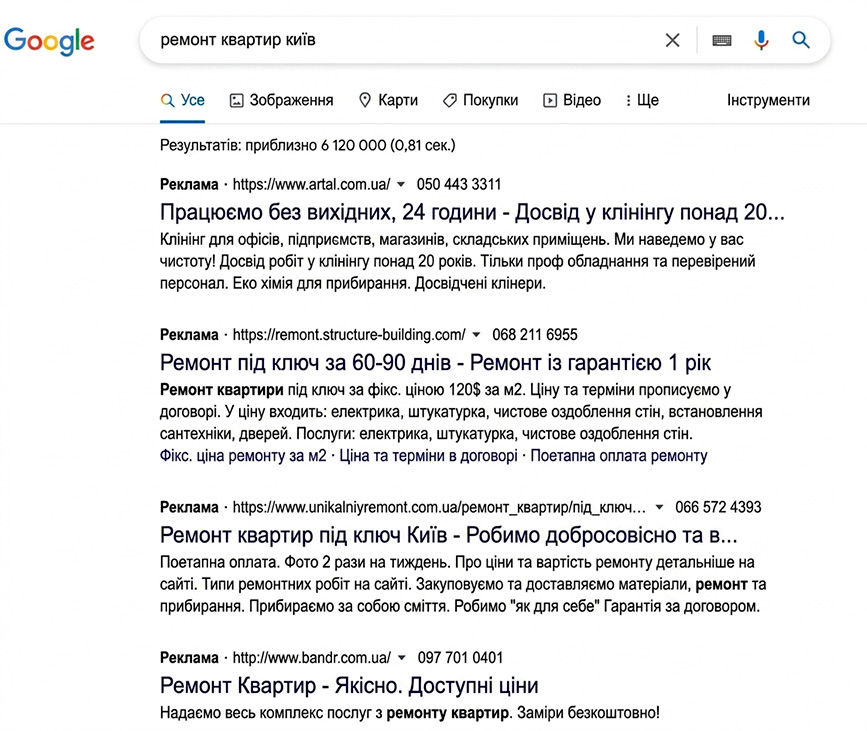Open ad 'Ремонт під ключ за 60-90 днів'

[x=435, y=363]
